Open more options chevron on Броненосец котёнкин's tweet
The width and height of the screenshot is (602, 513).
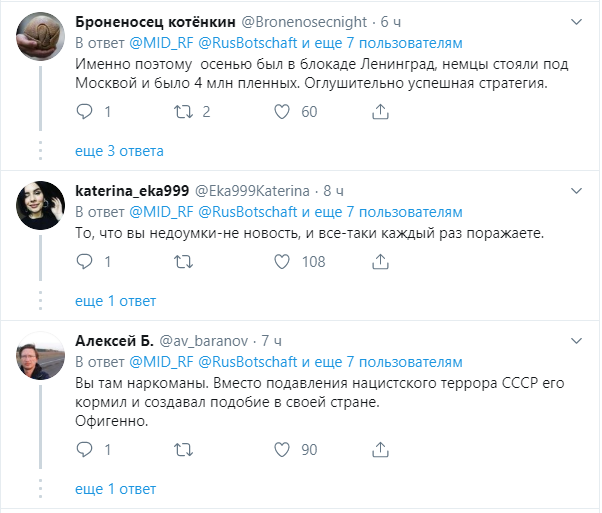tap(576, 21)
